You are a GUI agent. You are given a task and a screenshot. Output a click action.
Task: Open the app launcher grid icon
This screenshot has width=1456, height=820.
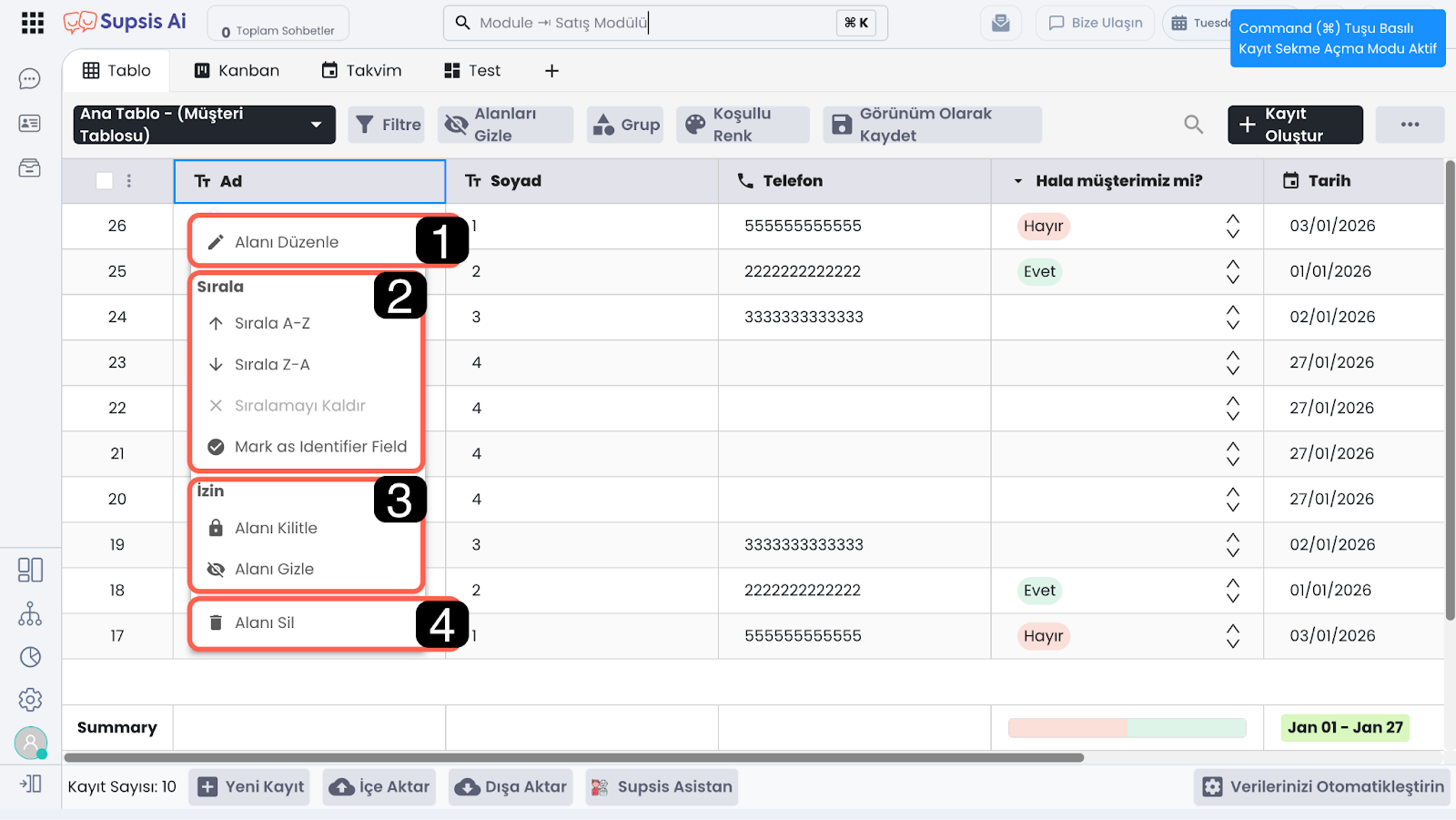(x=33, y=23)
